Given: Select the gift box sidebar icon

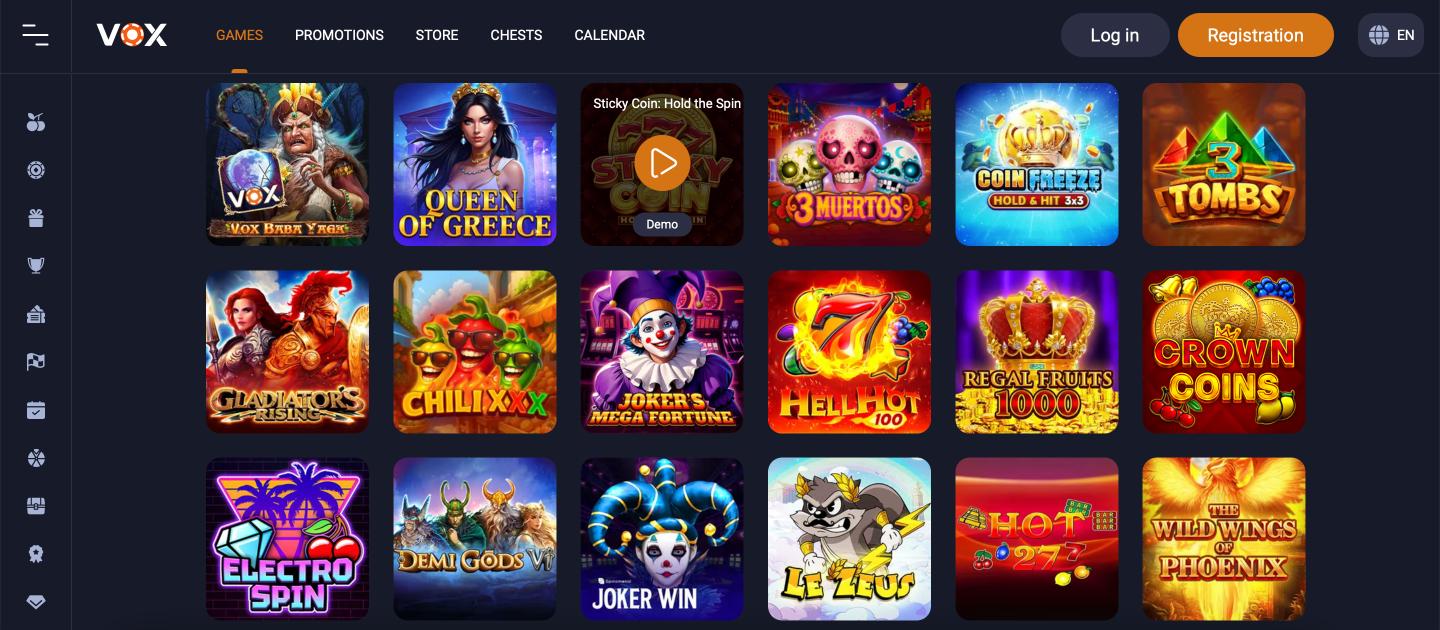Looking at the screenshot, I should pos(36,218).
